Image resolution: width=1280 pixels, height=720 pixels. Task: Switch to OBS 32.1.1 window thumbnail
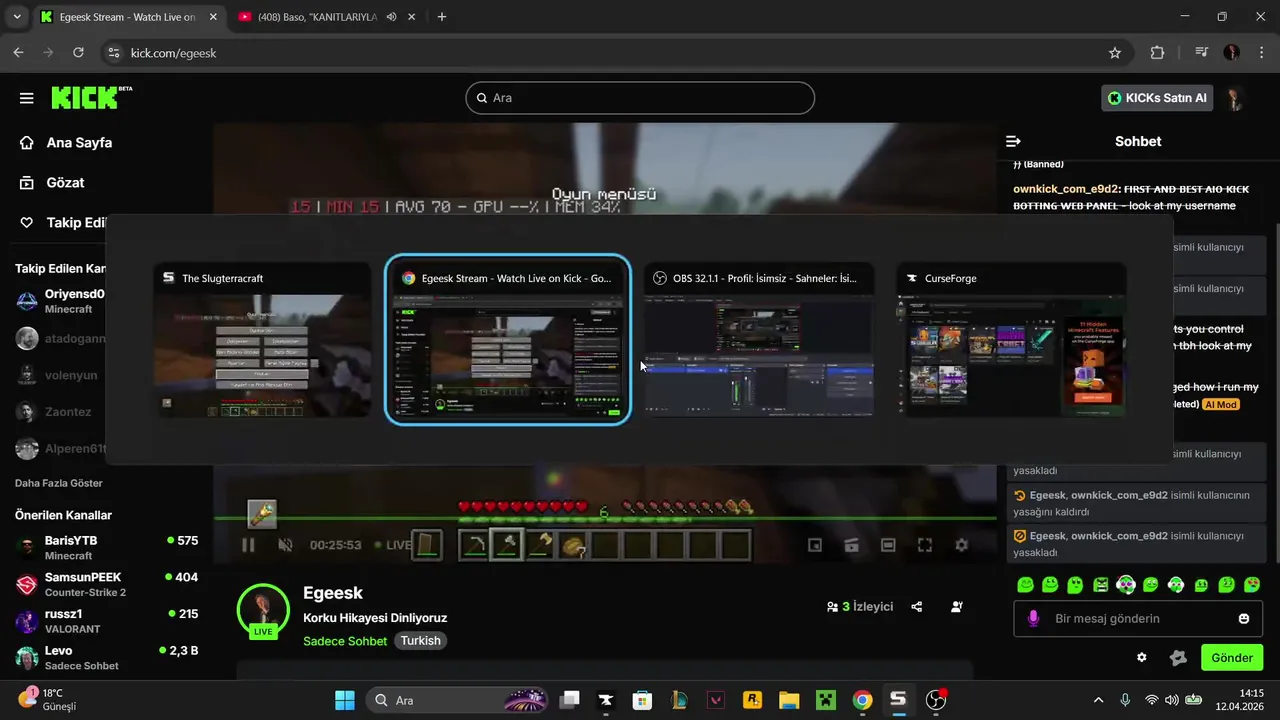(x=759, y=341)
